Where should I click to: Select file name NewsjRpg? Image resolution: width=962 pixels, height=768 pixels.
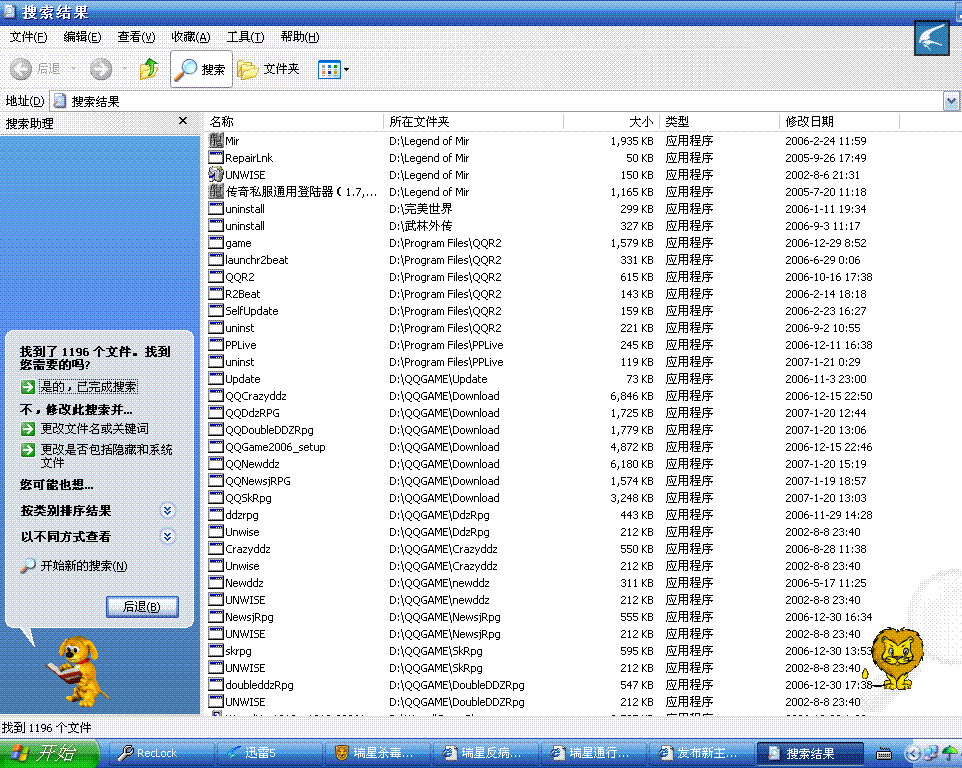coord(249,617)
